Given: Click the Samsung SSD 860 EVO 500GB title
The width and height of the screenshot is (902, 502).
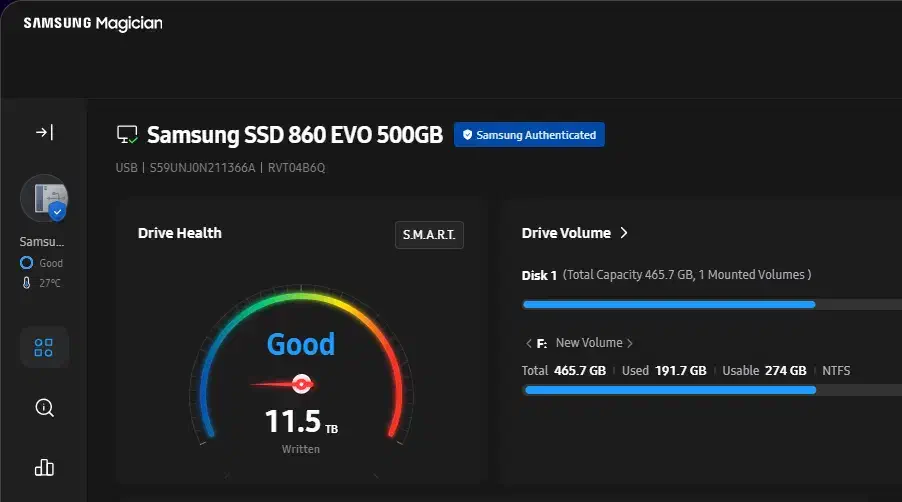Looking at the screenshot, I should click(x=295, y=135).
